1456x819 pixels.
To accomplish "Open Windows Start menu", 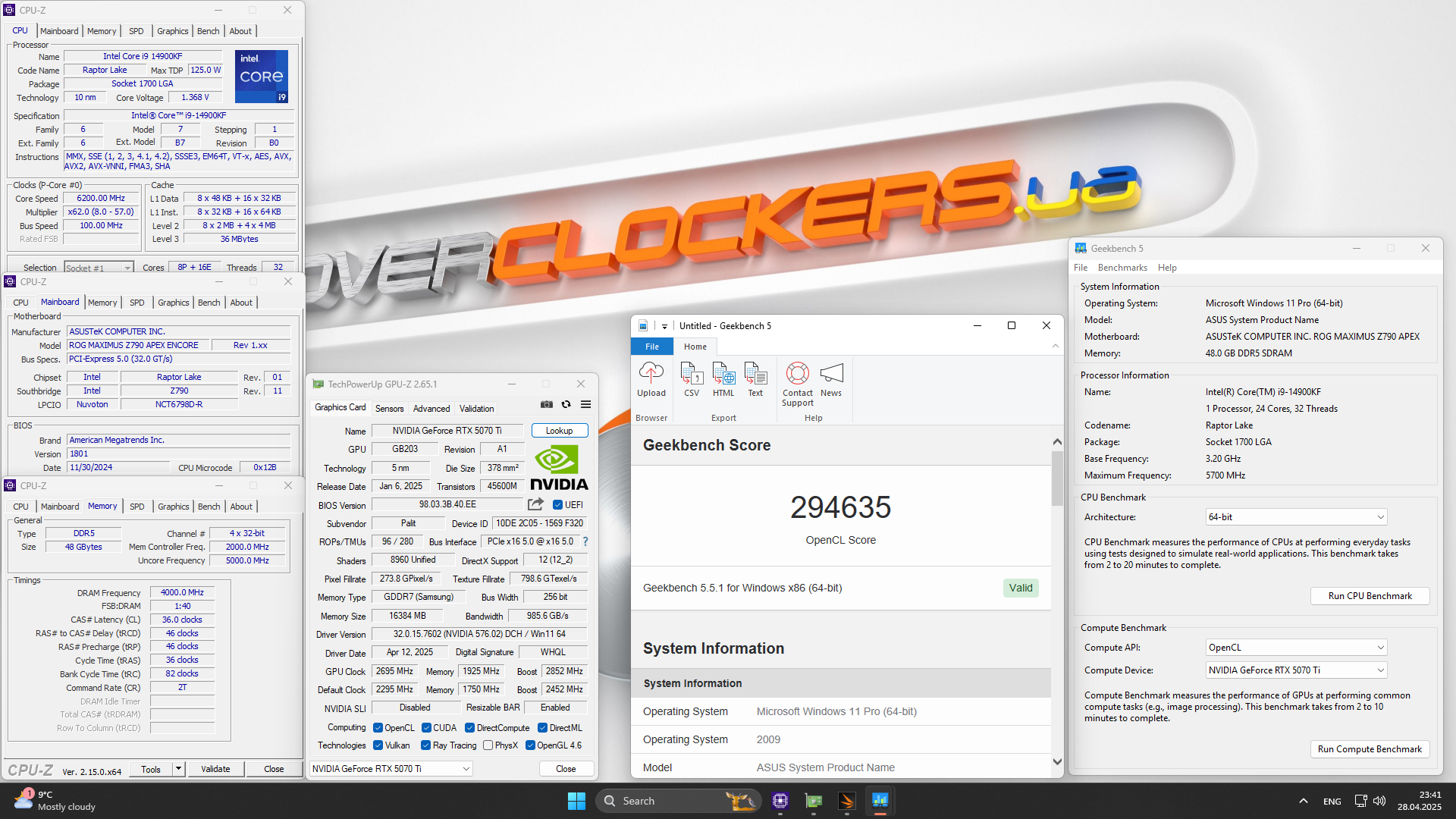I will (576, 801).
